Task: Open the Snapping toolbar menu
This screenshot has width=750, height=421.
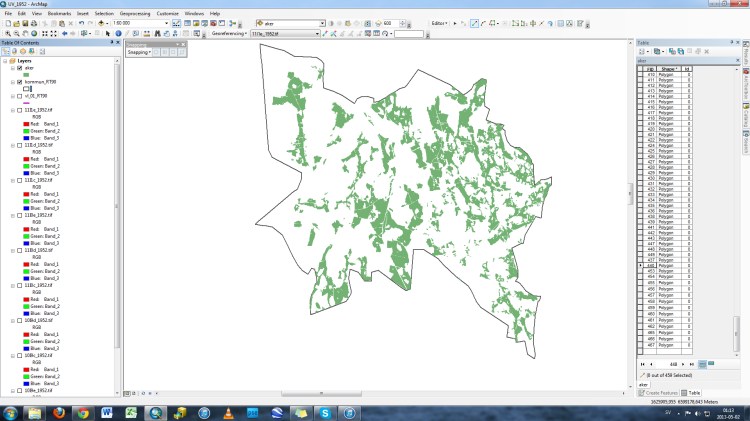Action: (139, 52)
